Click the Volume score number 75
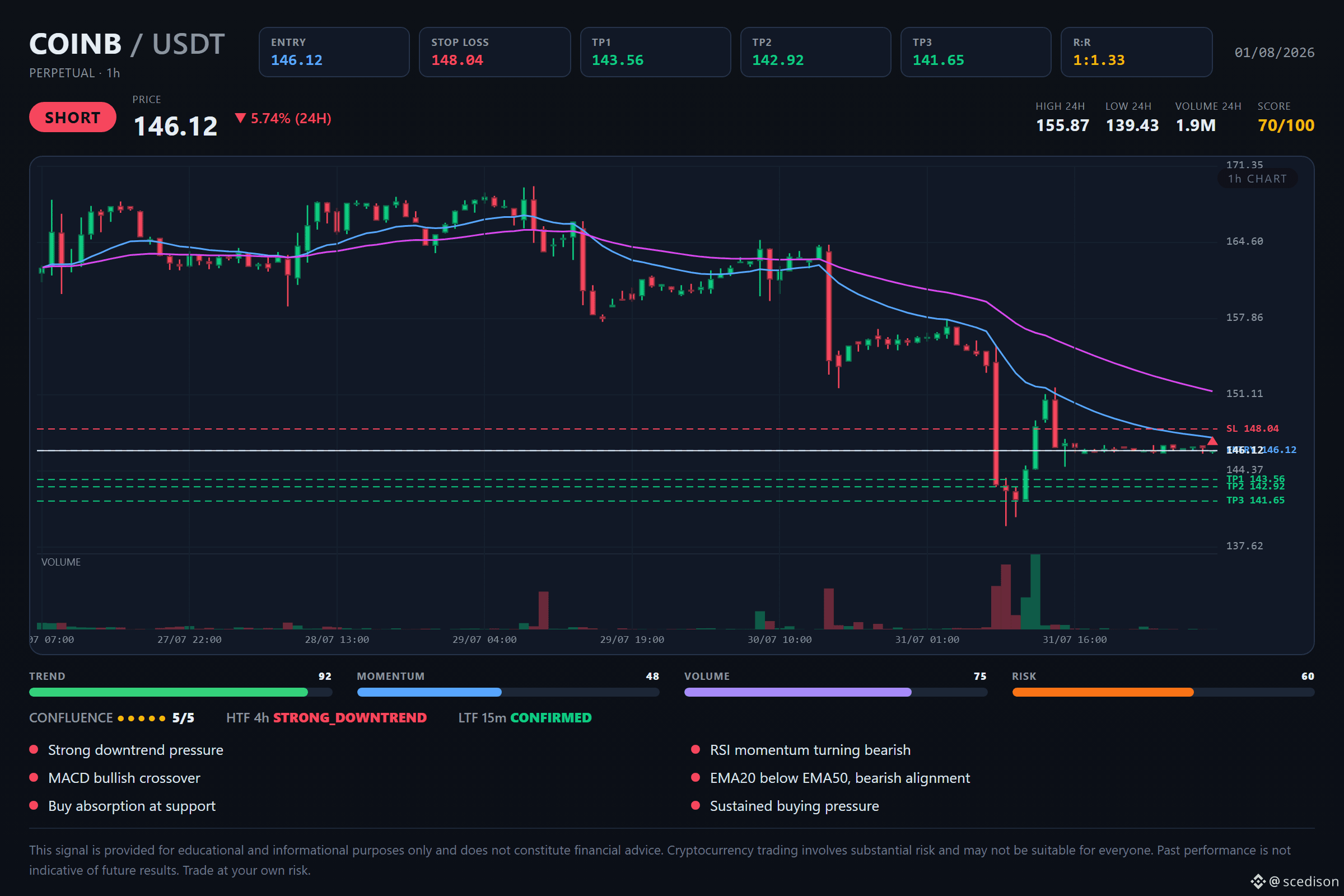This screenshot has height=896, width=1344. pos(980,676)
